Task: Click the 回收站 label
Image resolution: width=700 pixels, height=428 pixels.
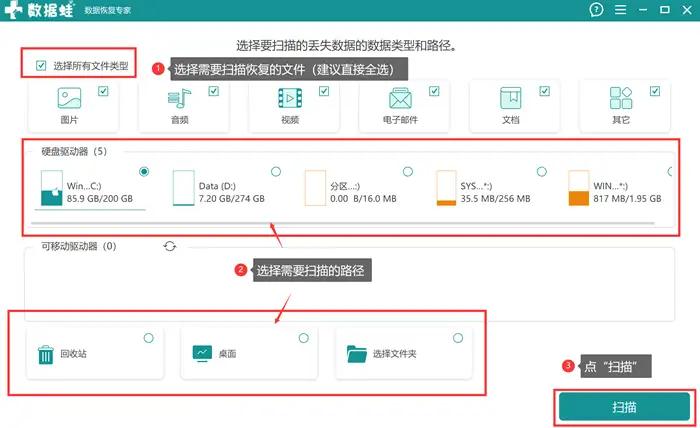Action: click(x=74, y=353)
